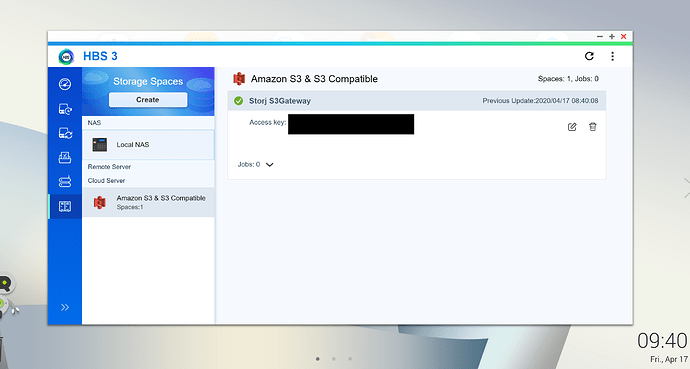Click the Cloud Server section label

coord(106,180)
